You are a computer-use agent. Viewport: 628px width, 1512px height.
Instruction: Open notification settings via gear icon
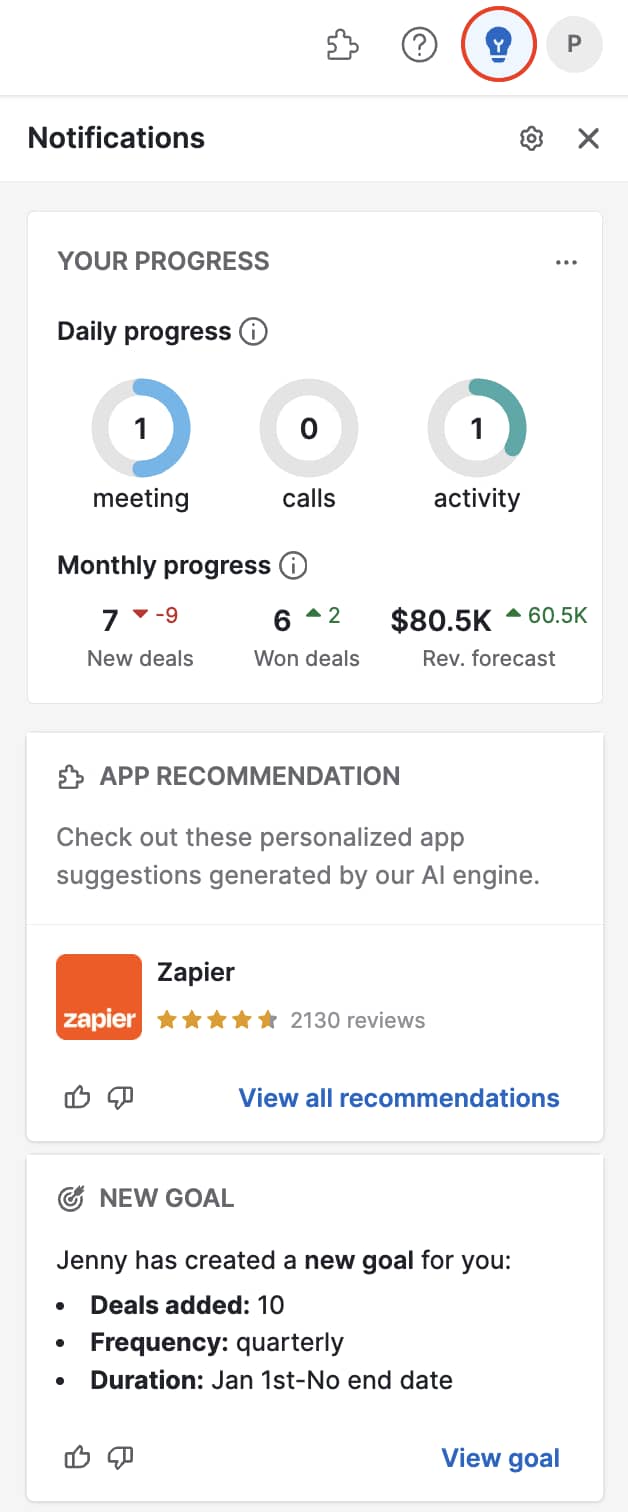coord(531,138)
